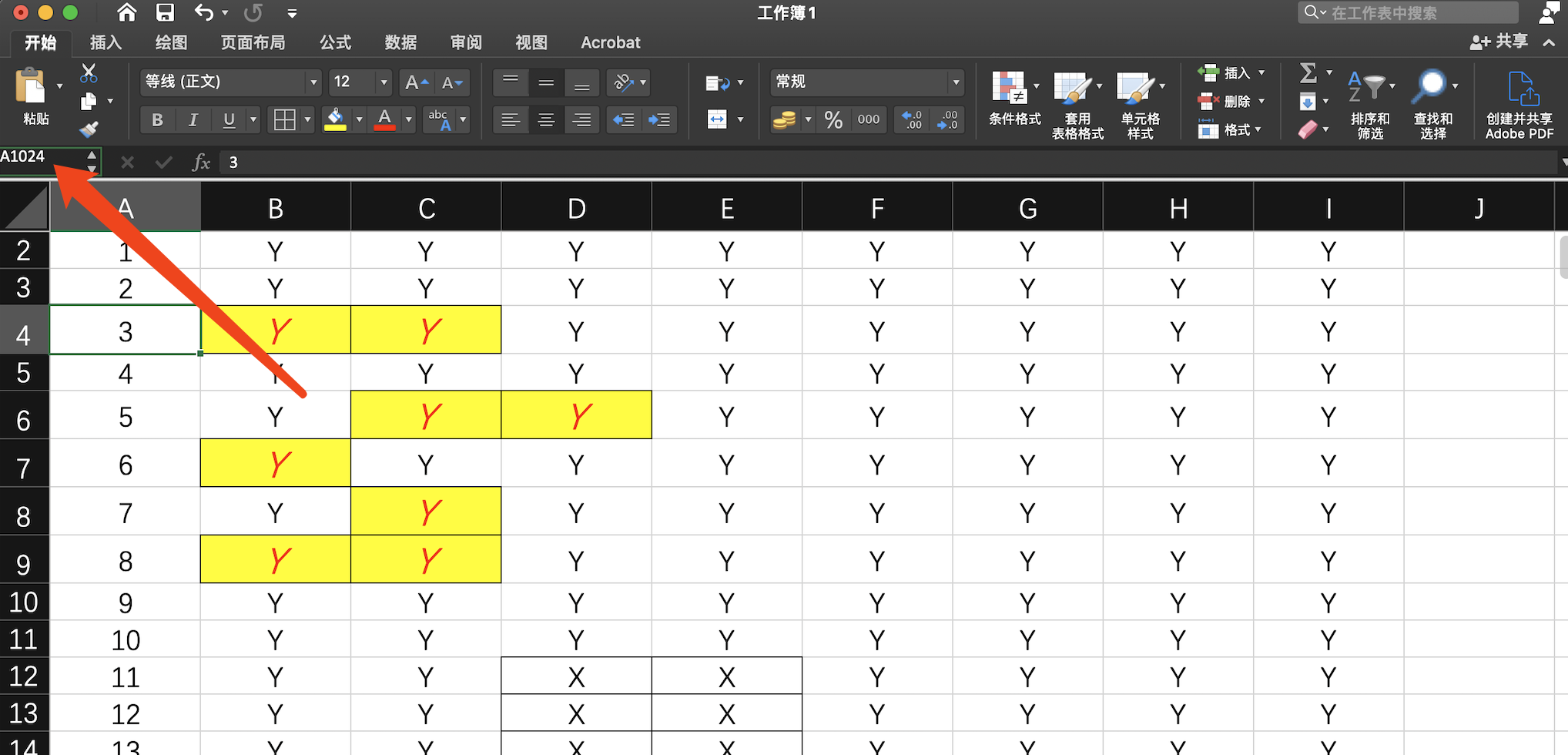Screen dimensions: 1568x755
Task: Click the AutoSum Σ icon
Action: [1308, 72]
